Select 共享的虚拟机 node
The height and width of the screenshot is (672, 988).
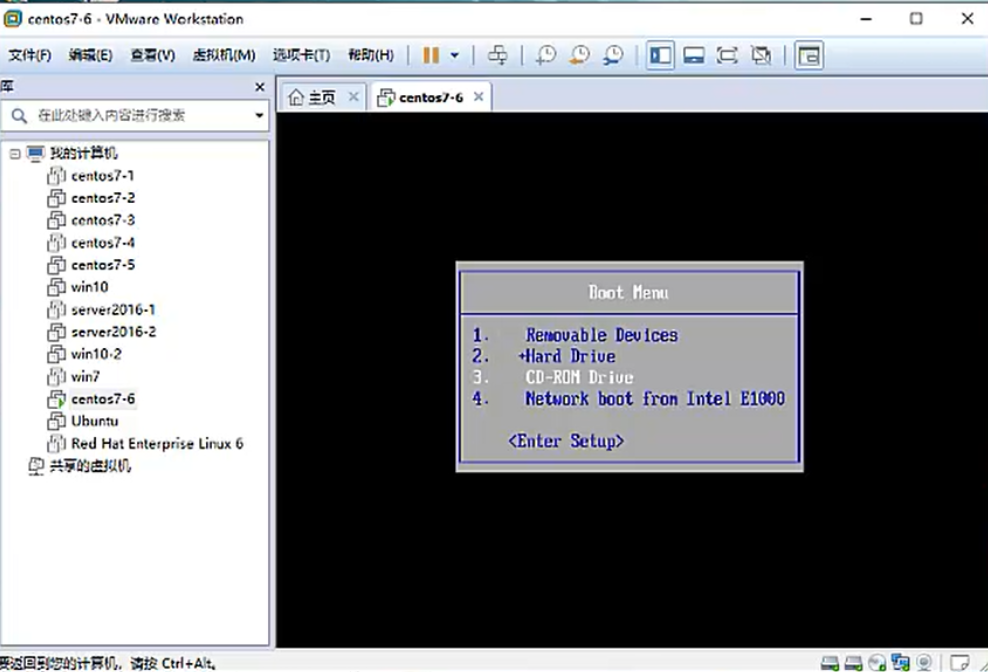click(90, 466)
